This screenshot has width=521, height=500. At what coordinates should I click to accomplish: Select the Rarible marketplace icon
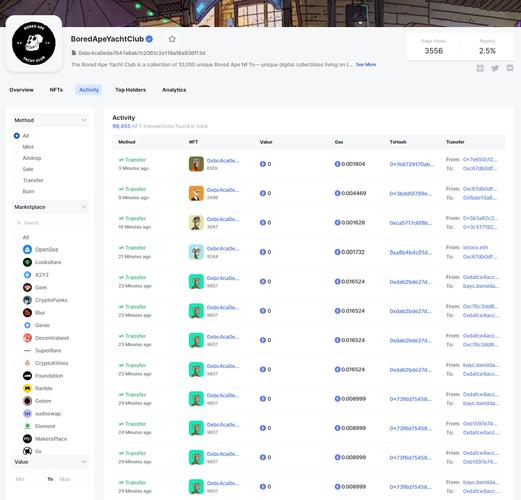[27, 388]
